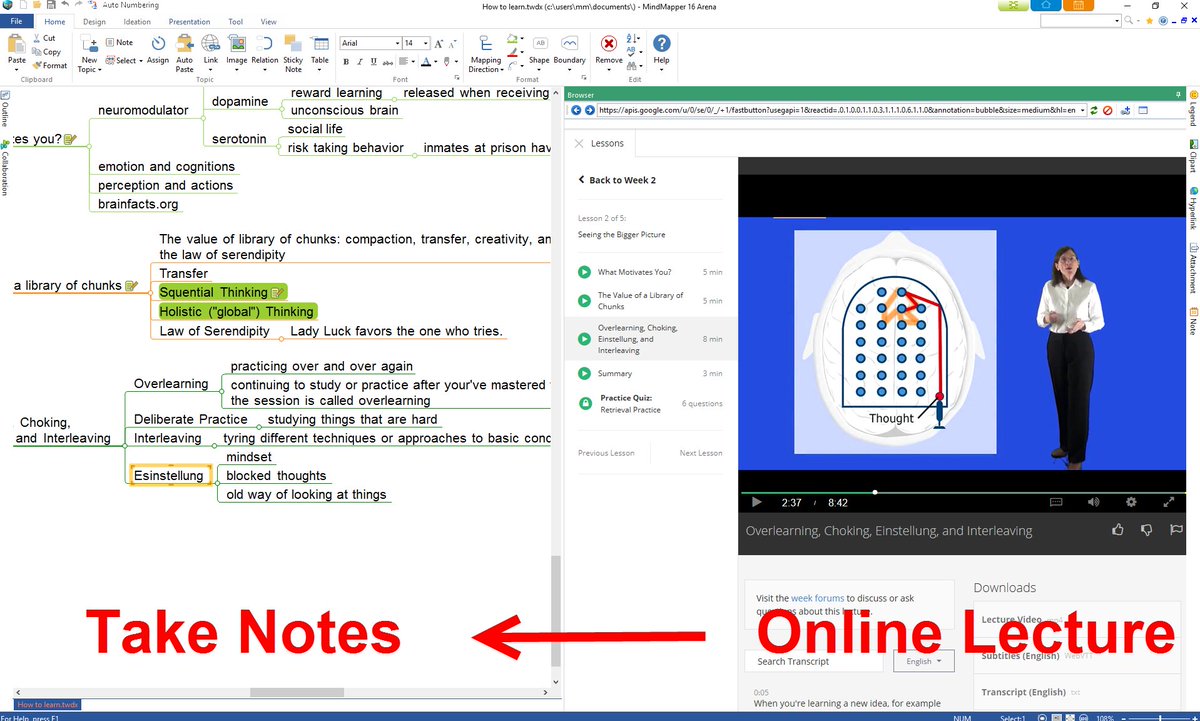Dislike the lecture with thumbs down
Image resolution: width=1200 pixels, height=721 pixels.
(x=1148, y=530)
